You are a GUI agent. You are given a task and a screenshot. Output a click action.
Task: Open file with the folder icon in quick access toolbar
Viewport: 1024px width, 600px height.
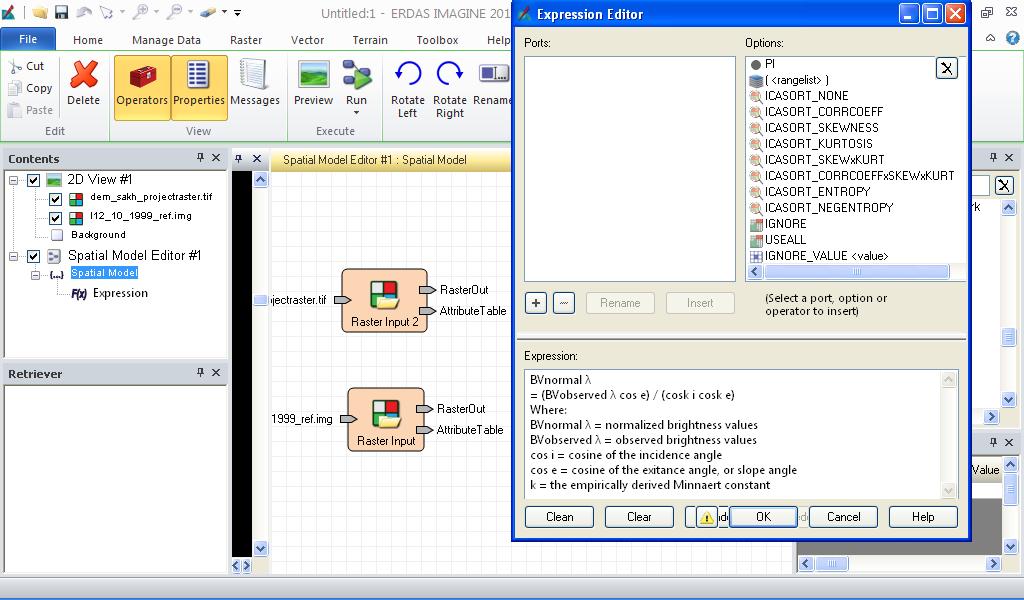40,12
